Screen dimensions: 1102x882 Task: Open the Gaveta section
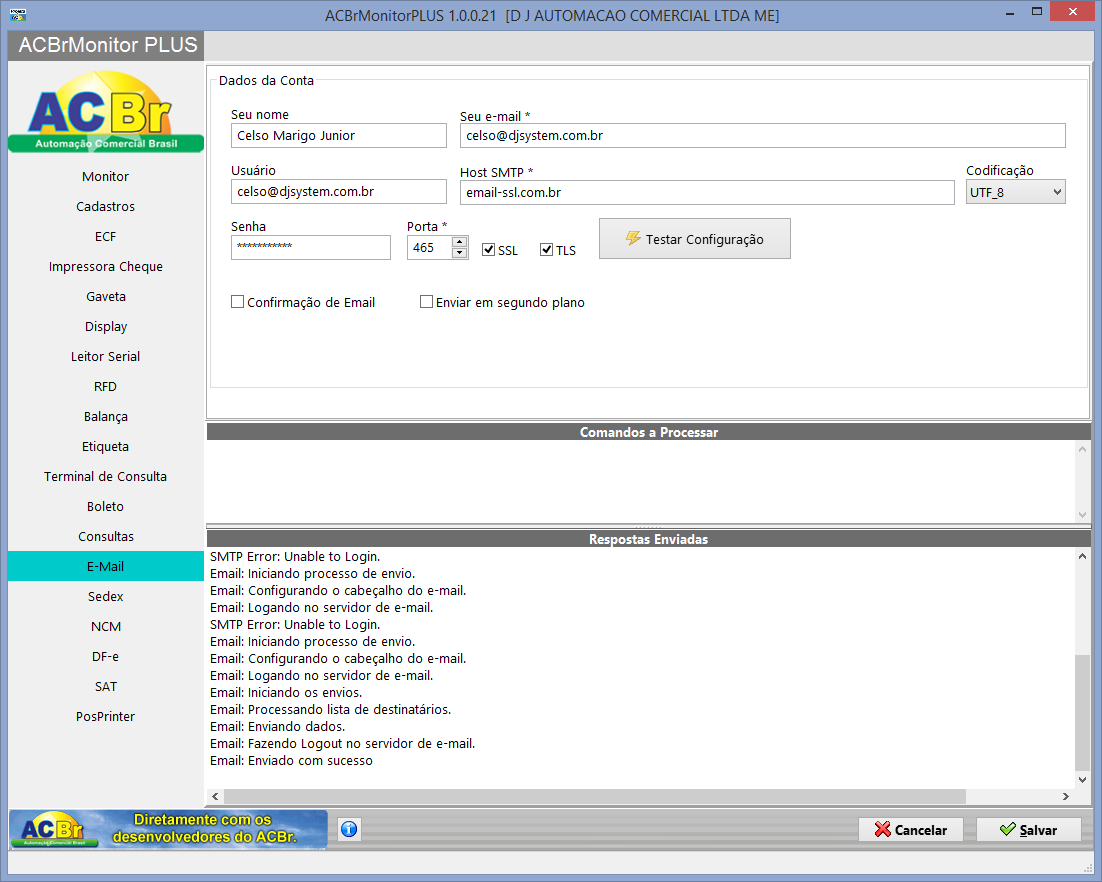[x=105, y=297]
